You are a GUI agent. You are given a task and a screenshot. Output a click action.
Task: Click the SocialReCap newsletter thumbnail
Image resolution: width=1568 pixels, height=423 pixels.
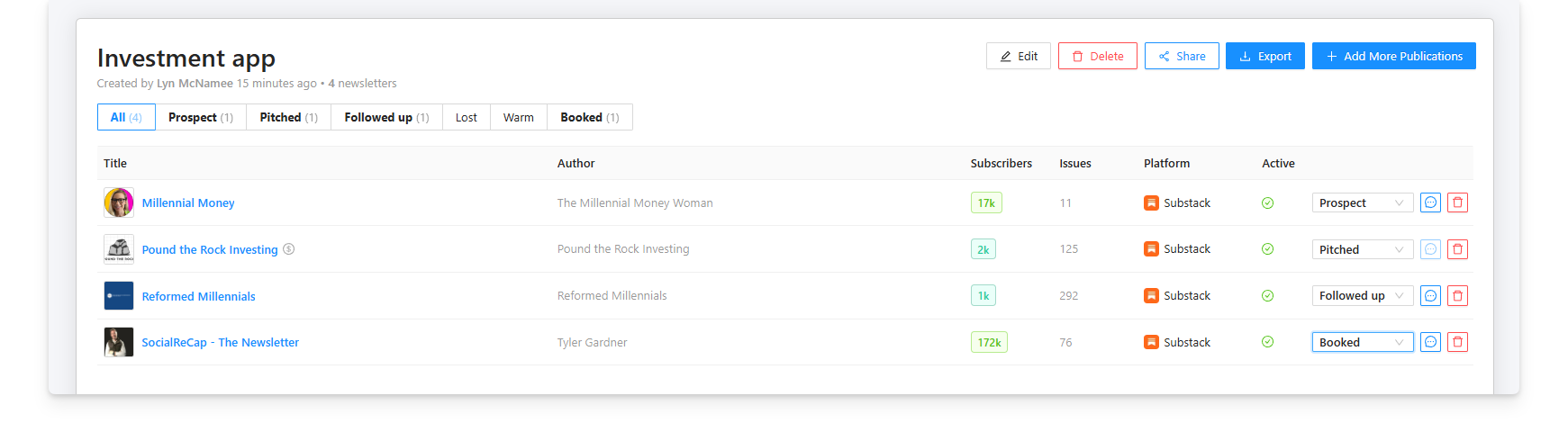coord(119,342)
